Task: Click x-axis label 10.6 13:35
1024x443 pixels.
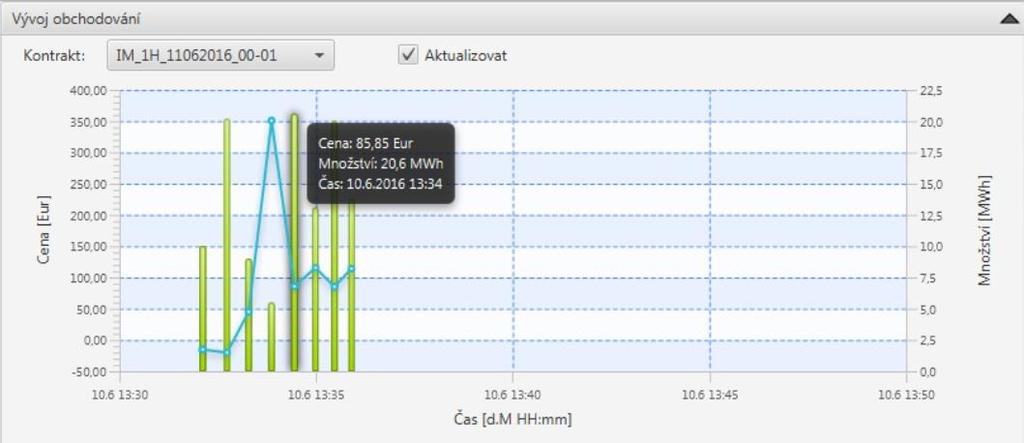Action: point(316,395)
